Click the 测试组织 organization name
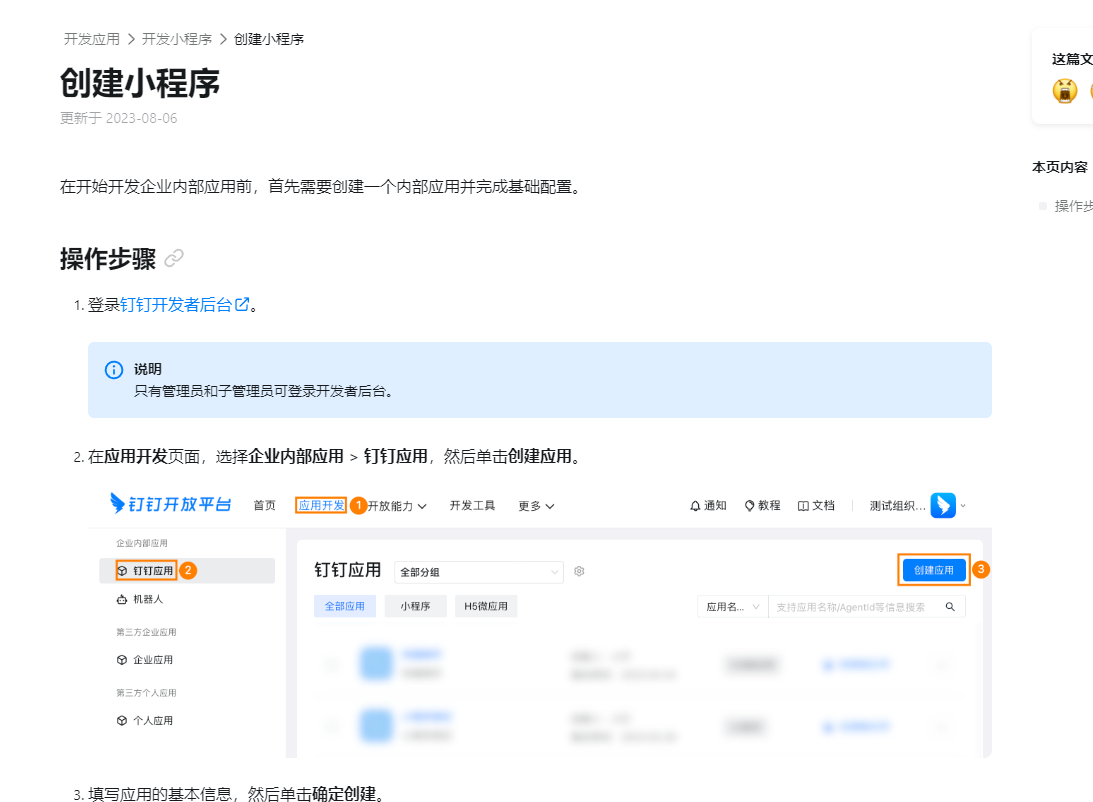This screenshot has height=802, width=1093. [898, 506]
